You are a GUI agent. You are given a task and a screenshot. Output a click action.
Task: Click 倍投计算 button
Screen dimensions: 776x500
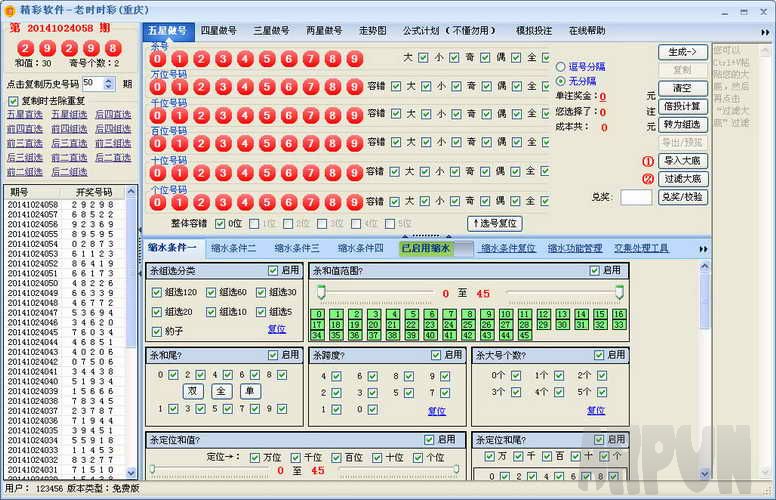pyautogui.click(x=682, y=106)
